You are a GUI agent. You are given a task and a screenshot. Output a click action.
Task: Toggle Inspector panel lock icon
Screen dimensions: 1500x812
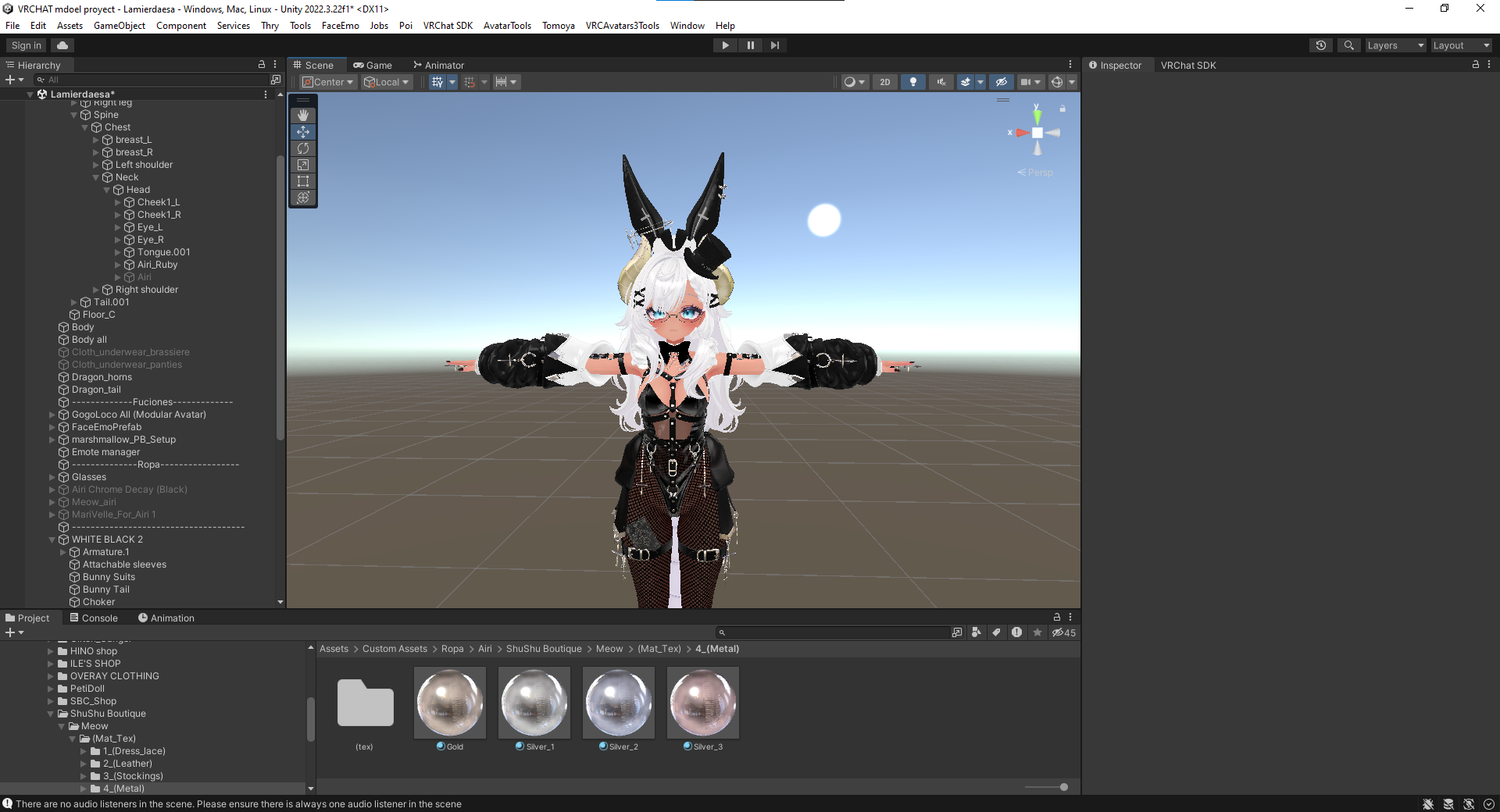tap(1475, 65)
